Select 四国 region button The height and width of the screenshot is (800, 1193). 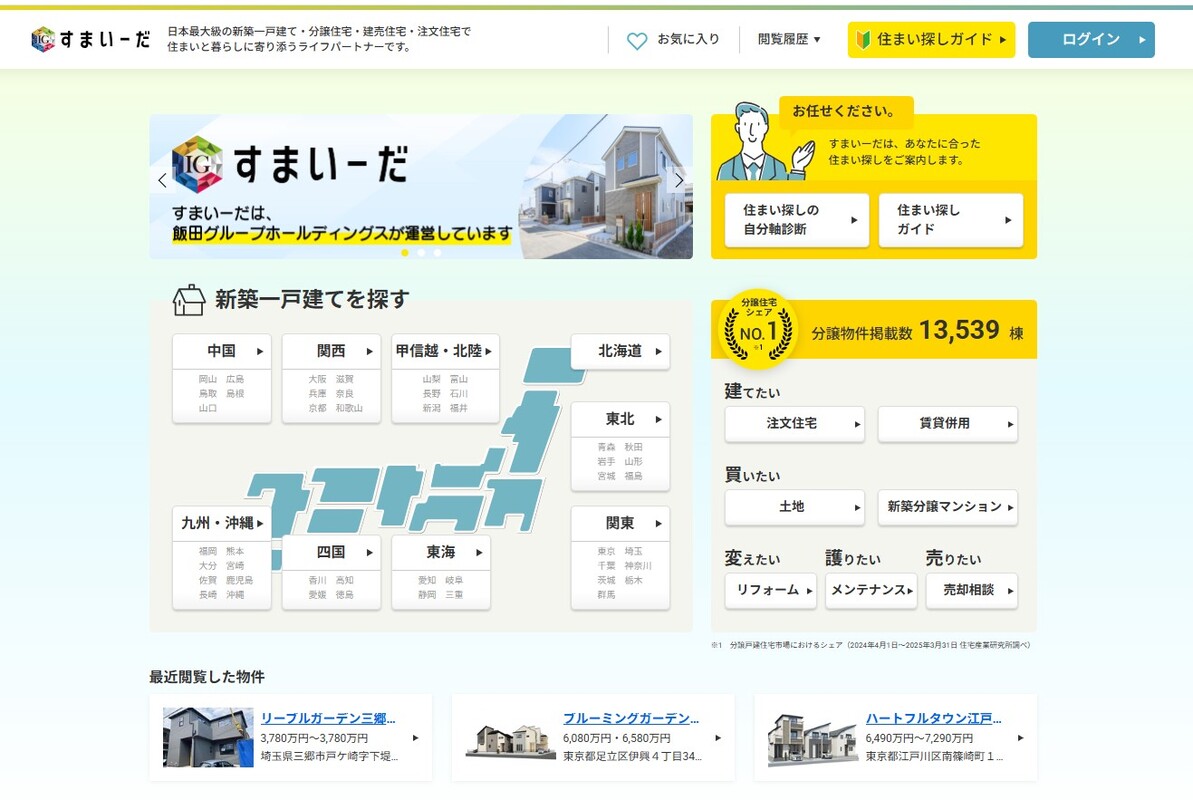tap(331, 553)
